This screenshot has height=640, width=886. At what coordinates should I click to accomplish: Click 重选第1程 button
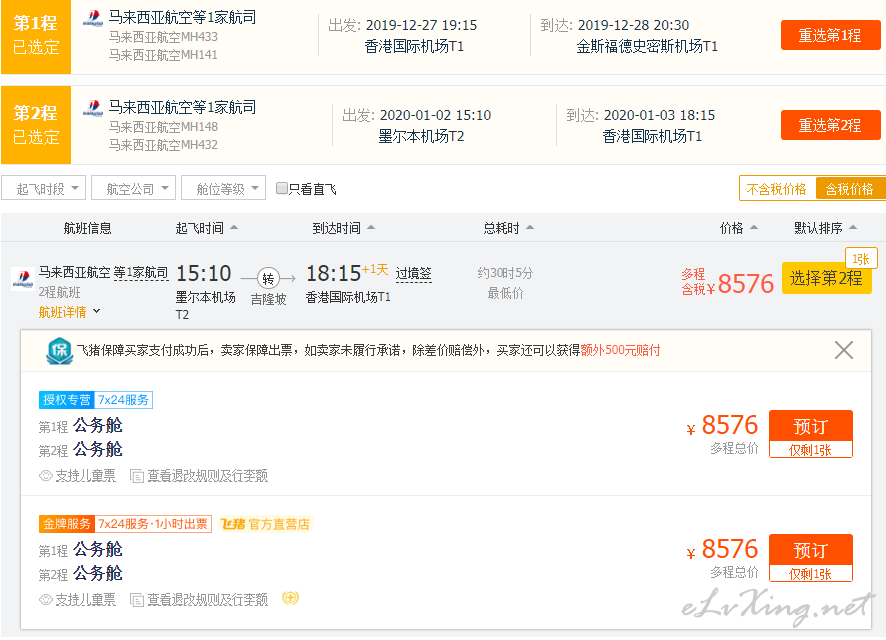click(830, 35)
